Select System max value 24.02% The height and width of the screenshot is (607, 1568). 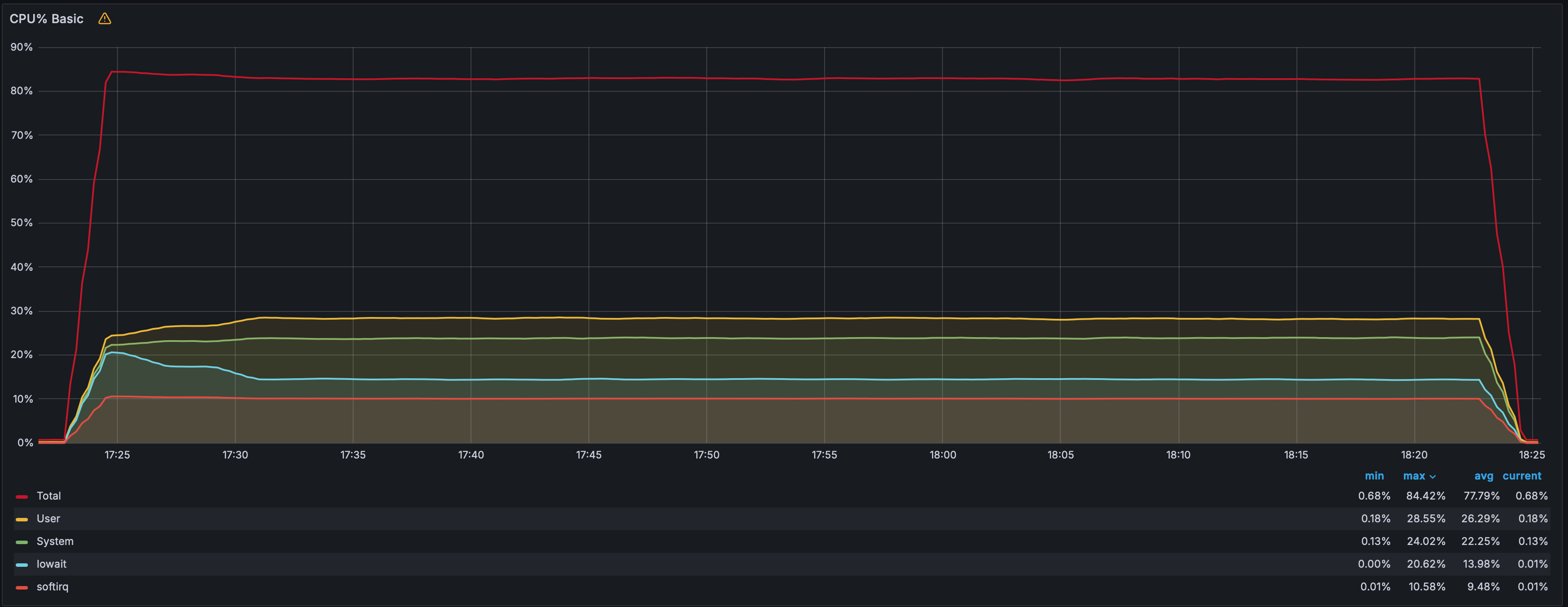pyautogui.click(x=1426, y=541)
